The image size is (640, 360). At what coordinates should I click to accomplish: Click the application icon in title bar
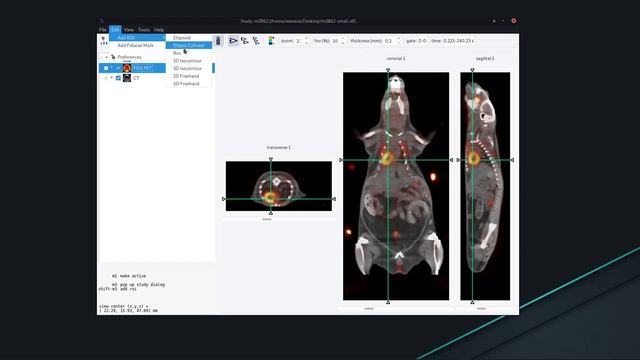pyautogui.click(x=102, y=21)
